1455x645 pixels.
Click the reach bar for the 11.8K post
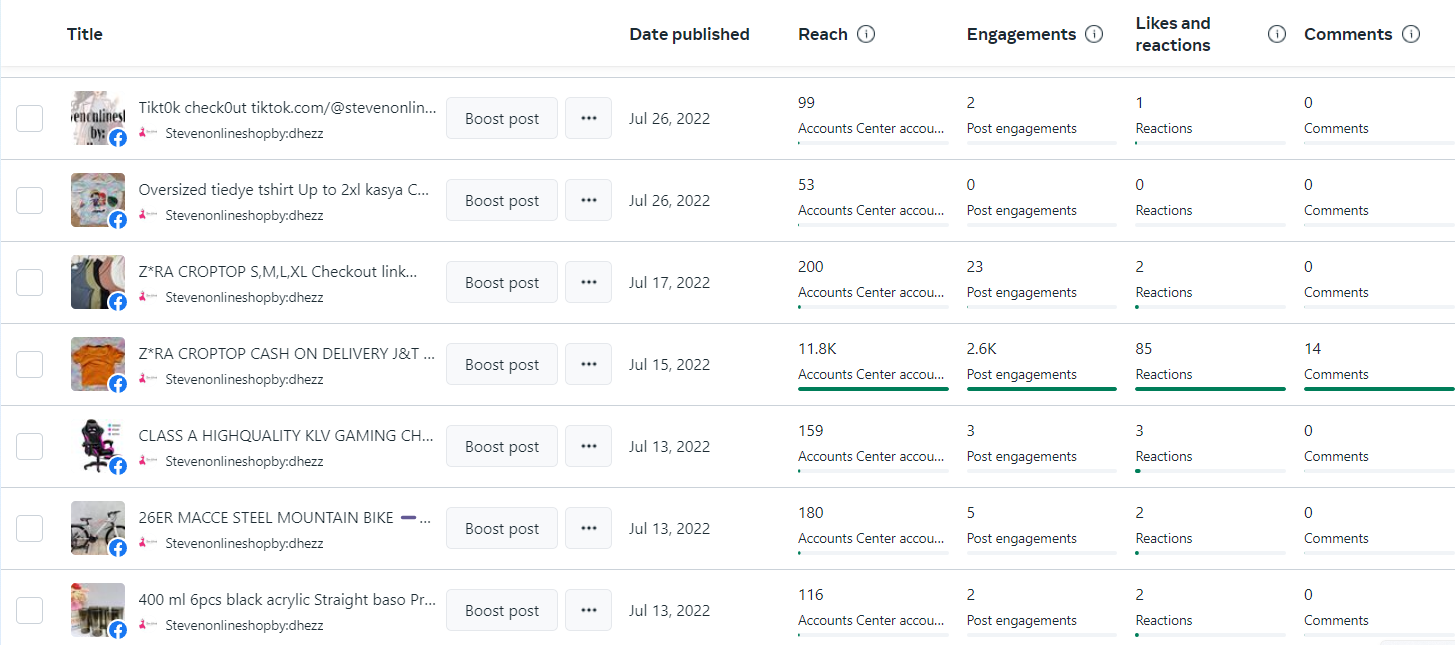(x=873, y=388)
